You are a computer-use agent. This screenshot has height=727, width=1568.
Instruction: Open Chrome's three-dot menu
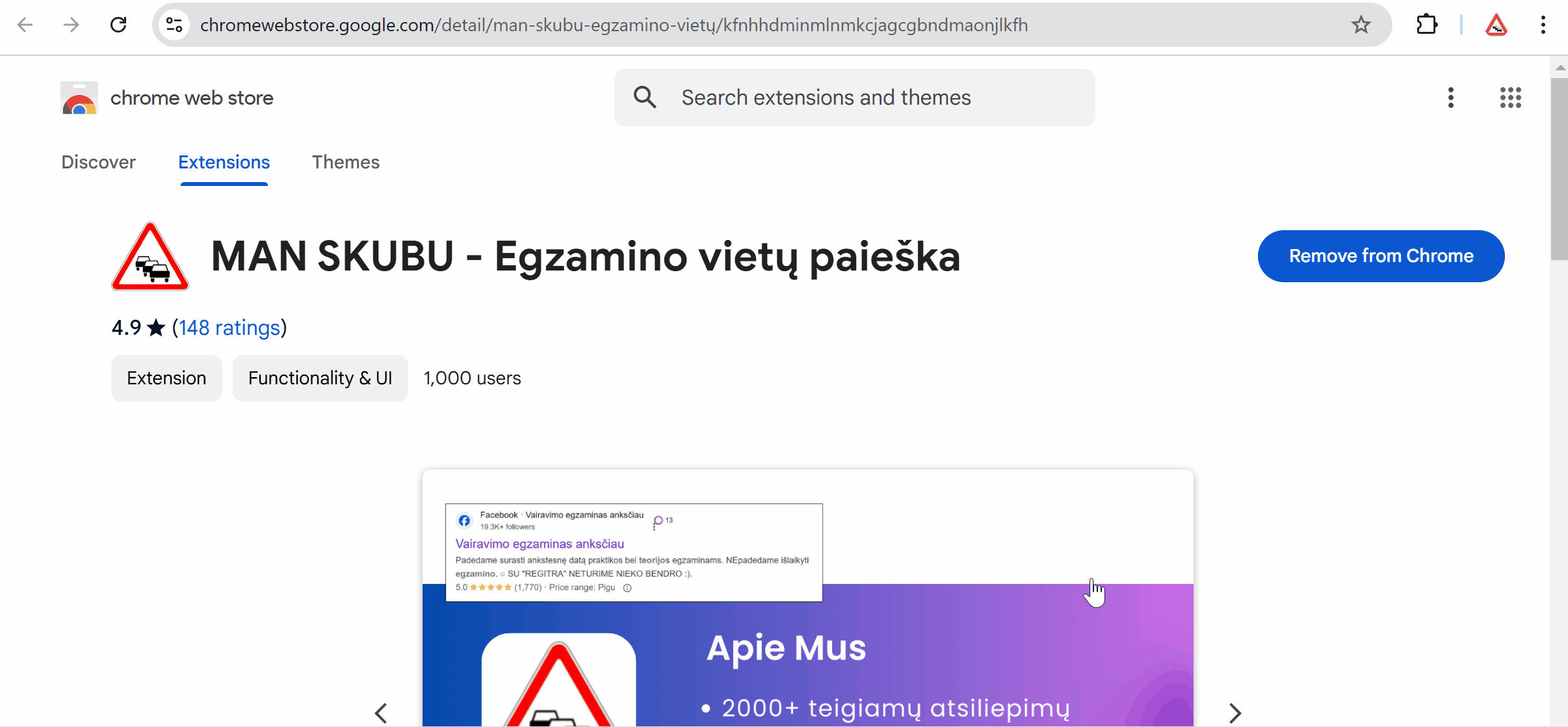1543,25
